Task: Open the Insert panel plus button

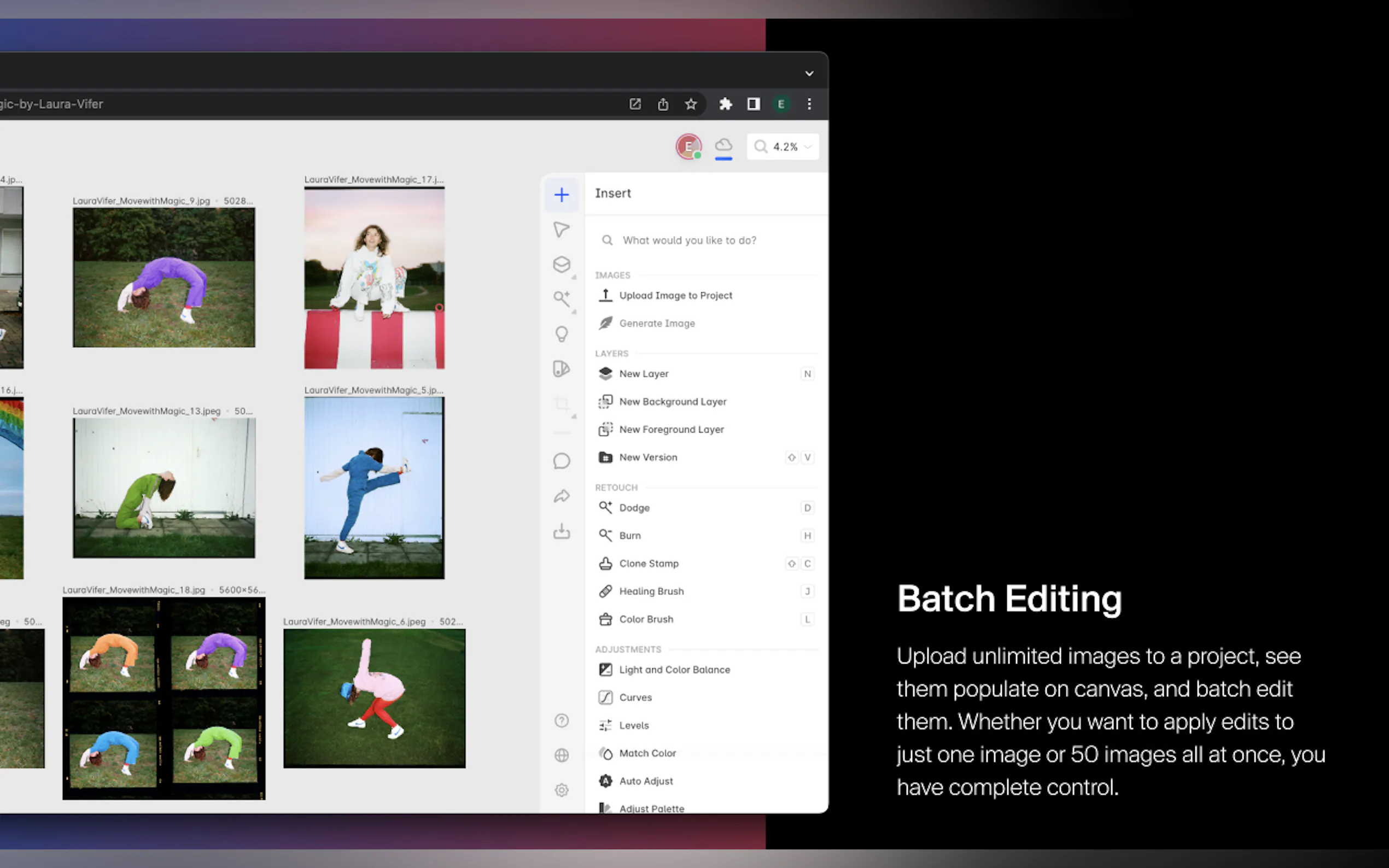Action: coord(561,195)
